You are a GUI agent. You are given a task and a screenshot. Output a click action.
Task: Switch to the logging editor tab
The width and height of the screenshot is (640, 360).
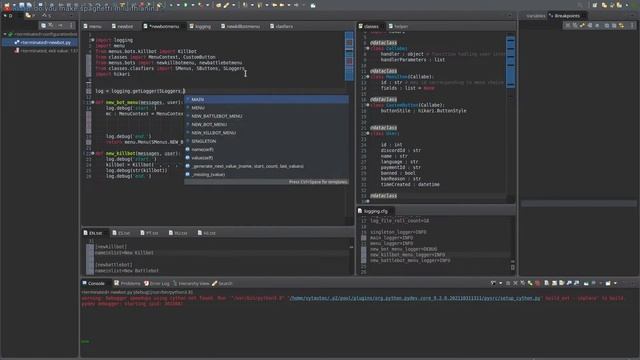click(x=200, y=26)
